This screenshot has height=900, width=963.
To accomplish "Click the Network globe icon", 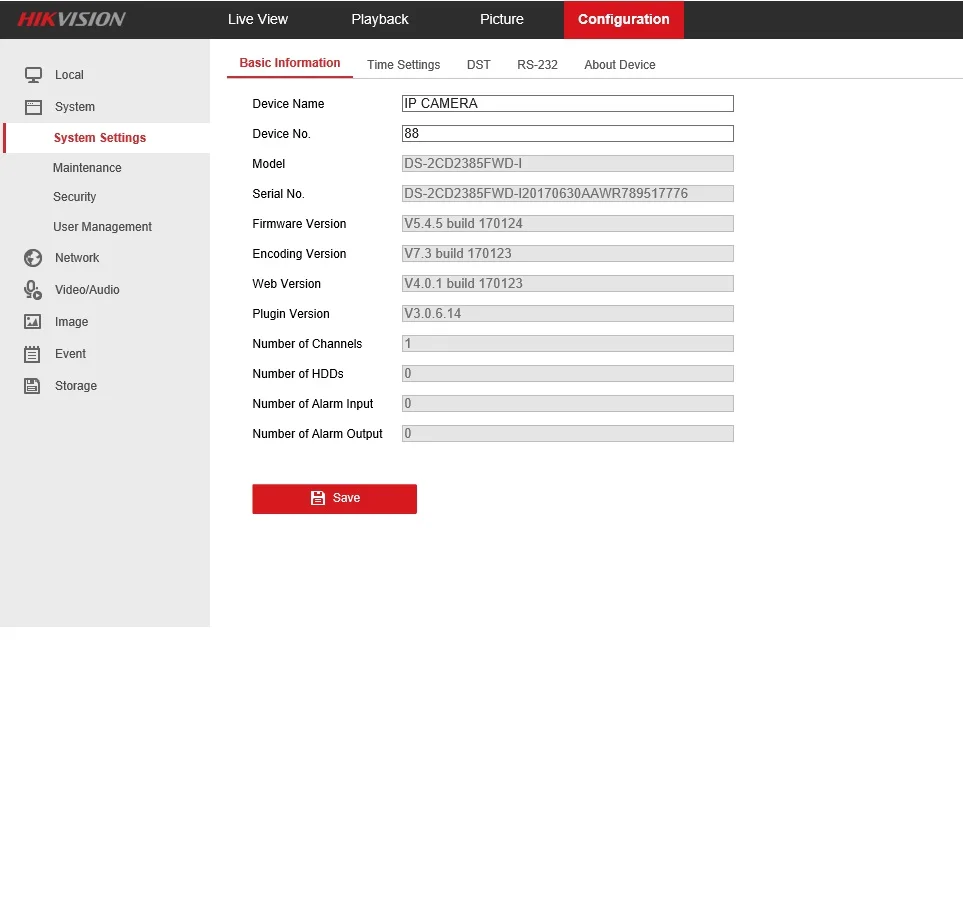I will (x=33, y=258).
